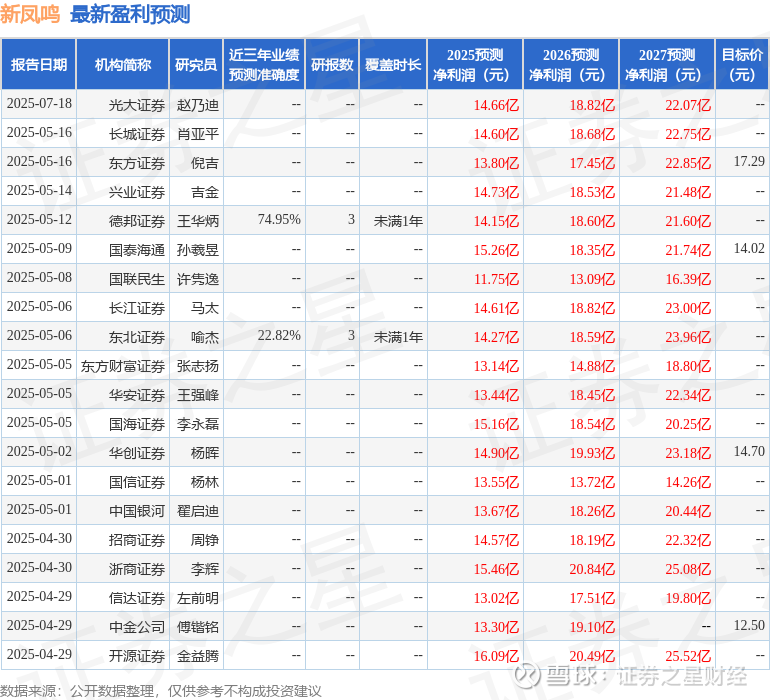
Task: Click 11.75亿 in 国联民生 row
Action: tap(496, 279)
